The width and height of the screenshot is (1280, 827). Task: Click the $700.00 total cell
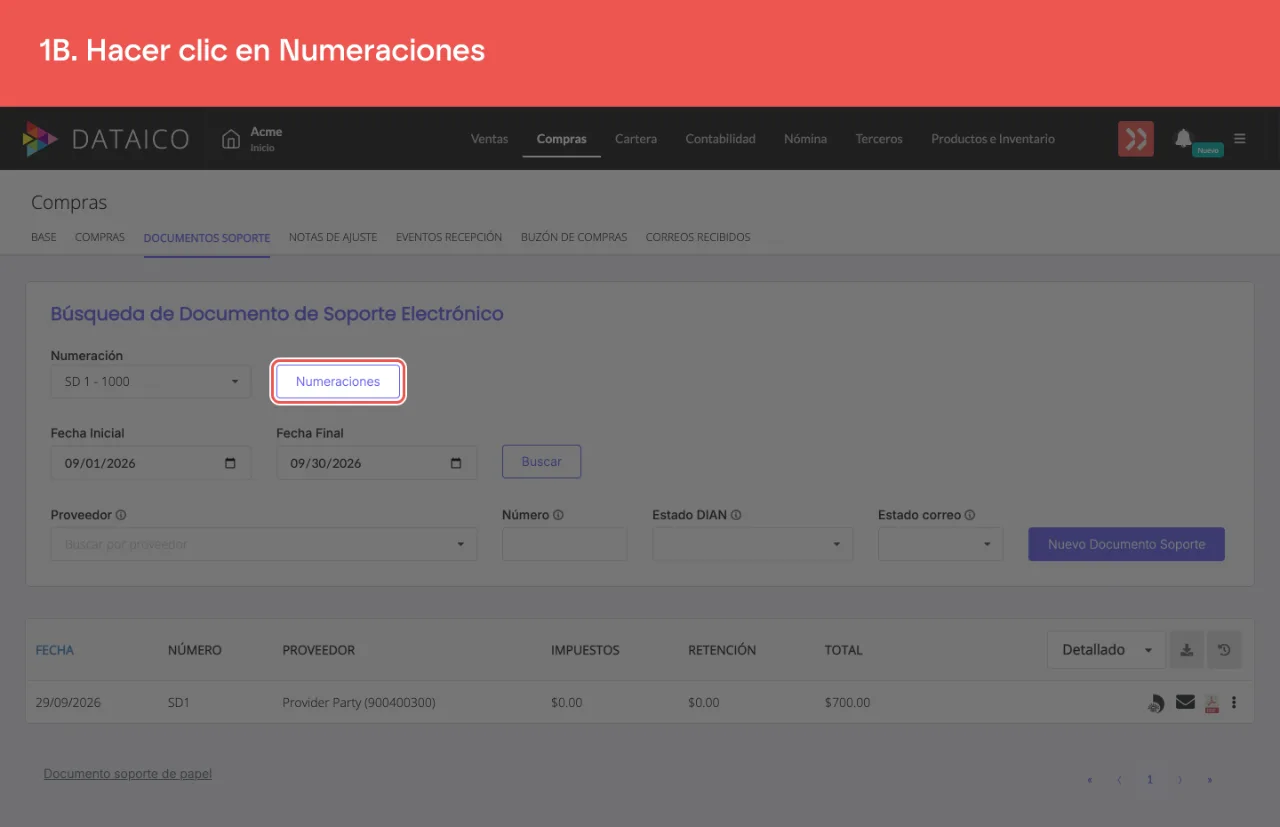coord(847,703)
